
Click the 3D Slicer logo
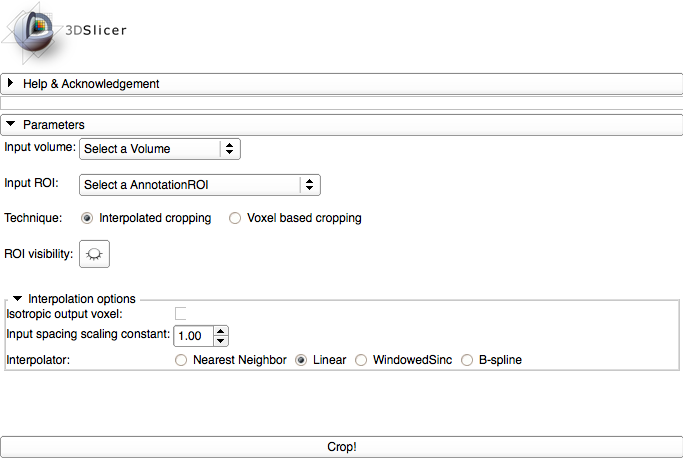click(64, 32)
